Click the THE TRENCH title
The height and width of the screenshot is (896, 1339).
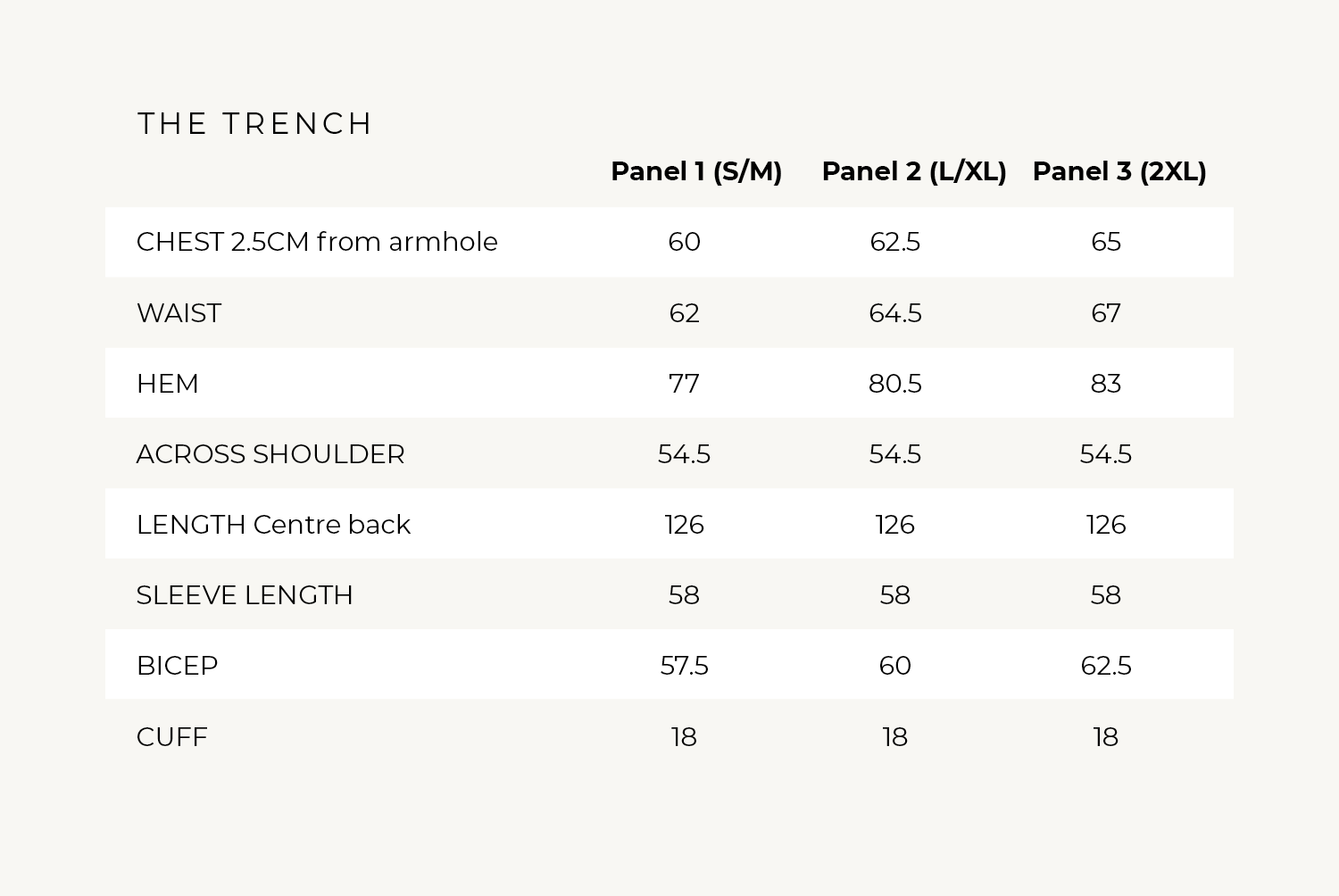tap(254, 123)
